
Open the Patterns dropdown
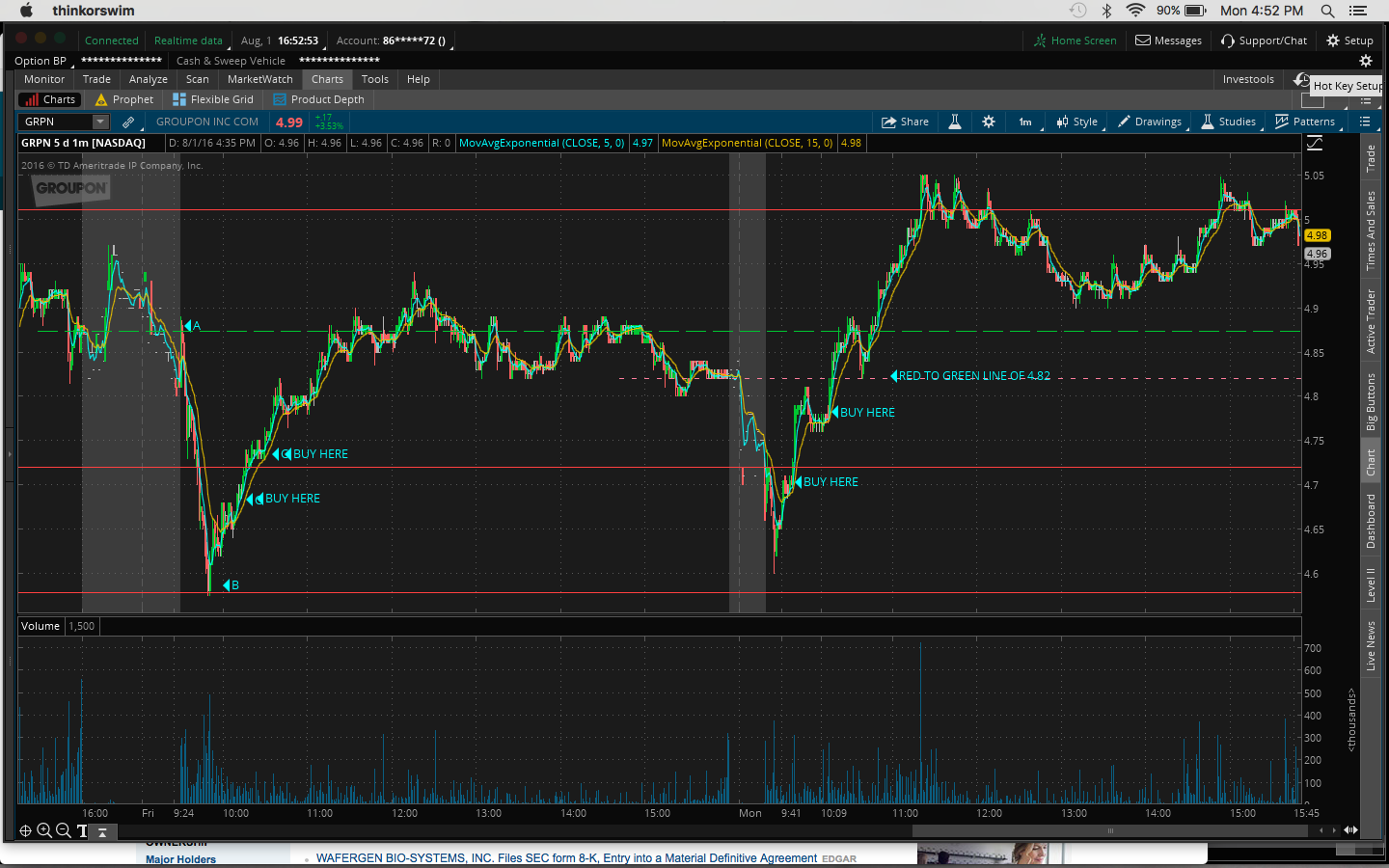click(1306, 122)
